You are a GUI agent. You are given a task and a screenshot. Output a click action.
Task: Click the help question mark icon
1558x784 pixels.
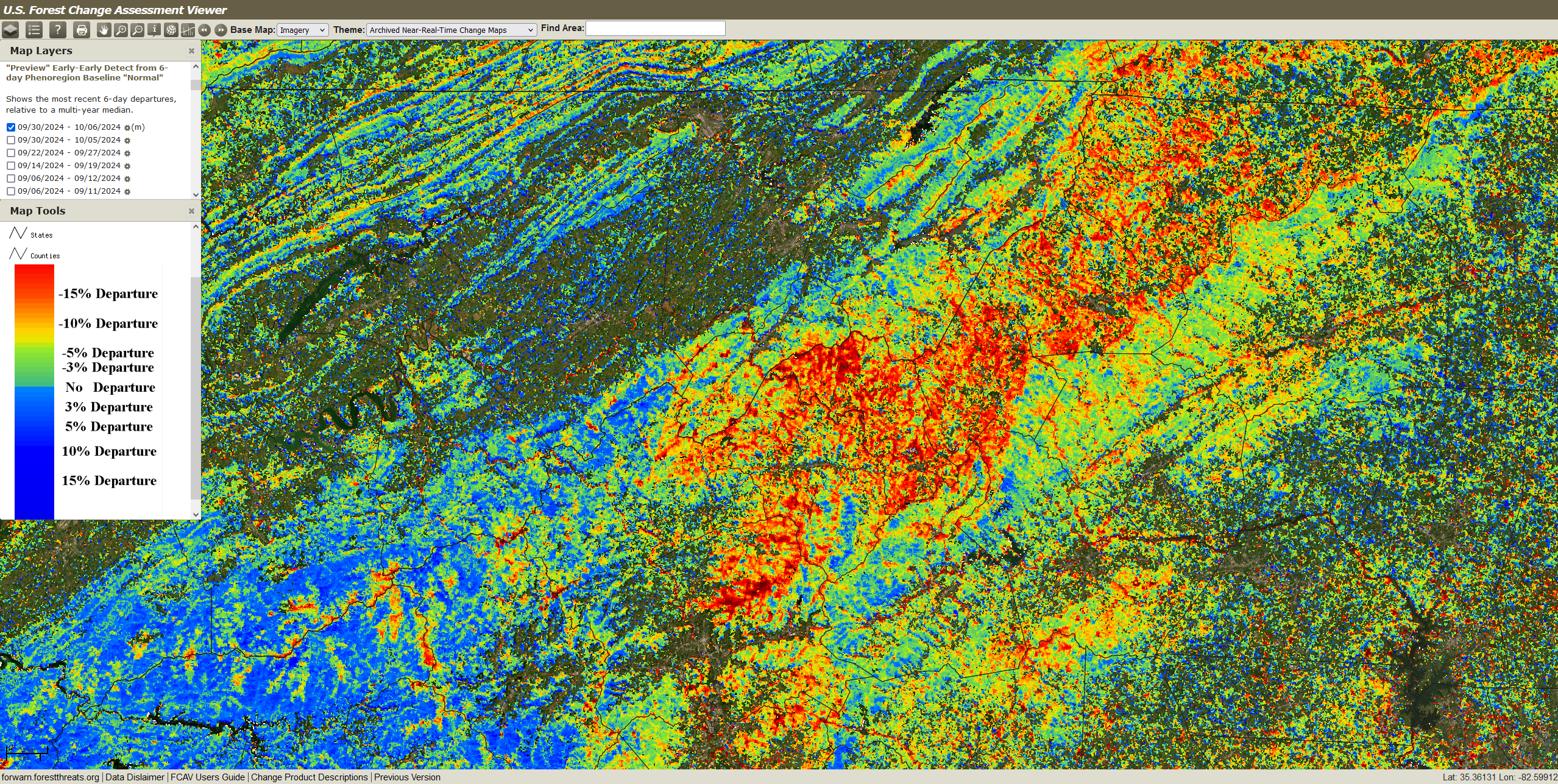[x=58, y=30]
